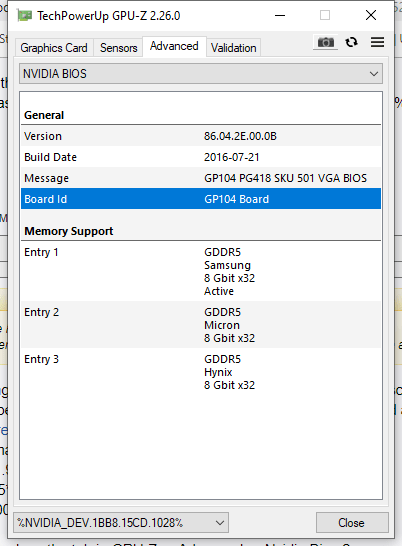Close GPU-Z with the title bar X
402x546 pixels.
point(371,15)
